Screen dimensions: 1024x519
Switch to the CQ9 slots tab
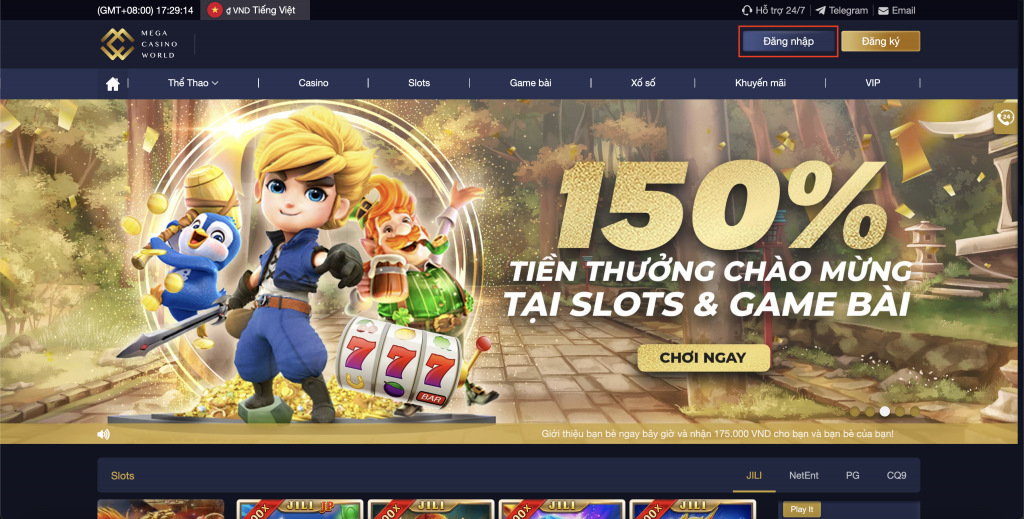pyautogui.click(x=896, y=475)
